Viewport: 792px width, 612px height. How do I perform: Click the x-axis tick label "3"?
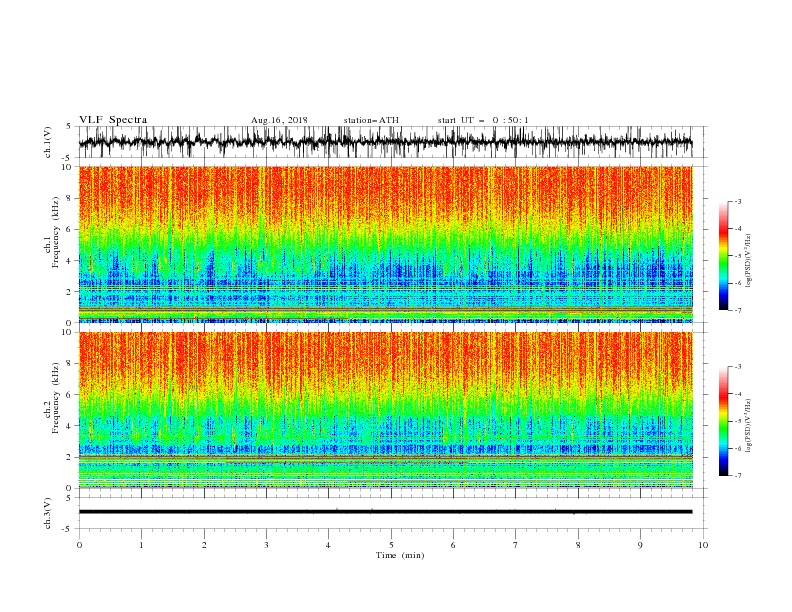pos(266,545)
